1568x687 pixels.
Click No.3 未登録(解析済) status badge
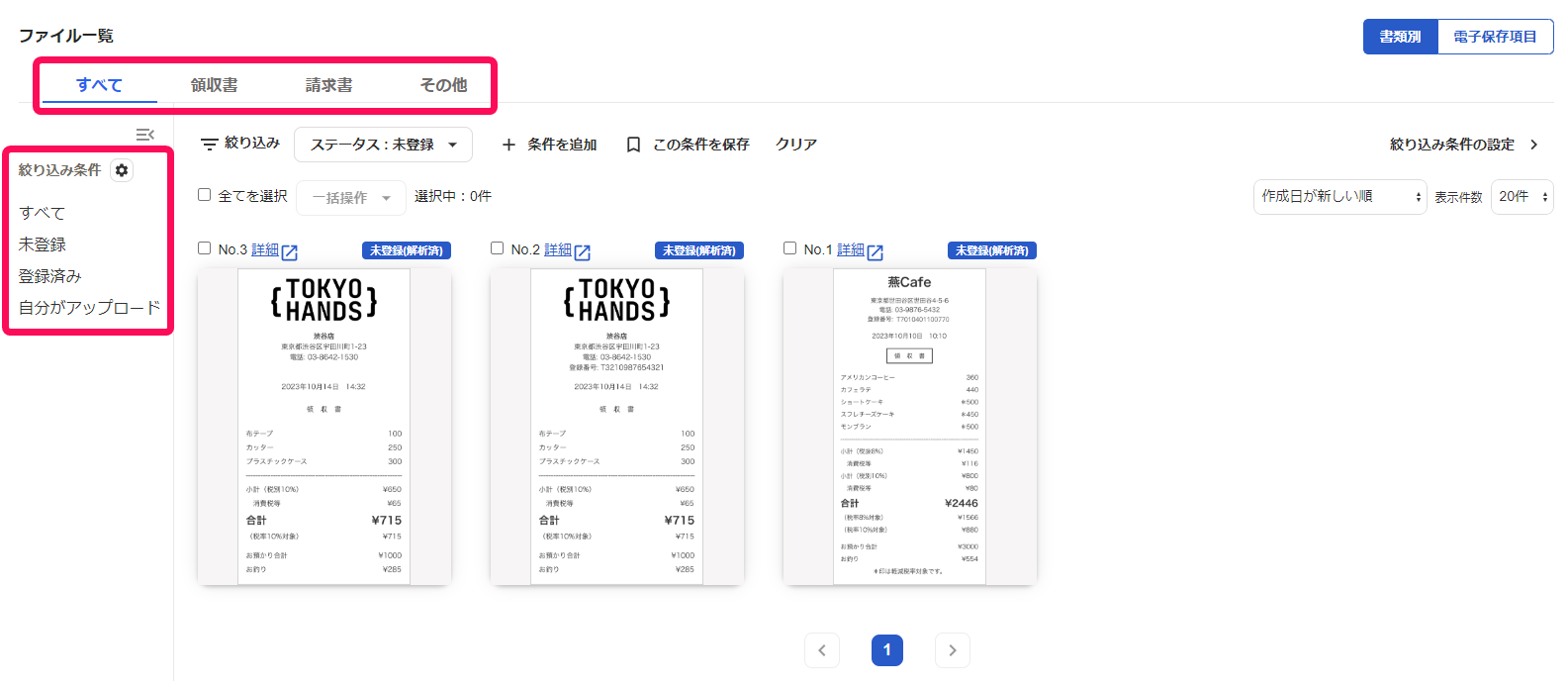(407, 250)
